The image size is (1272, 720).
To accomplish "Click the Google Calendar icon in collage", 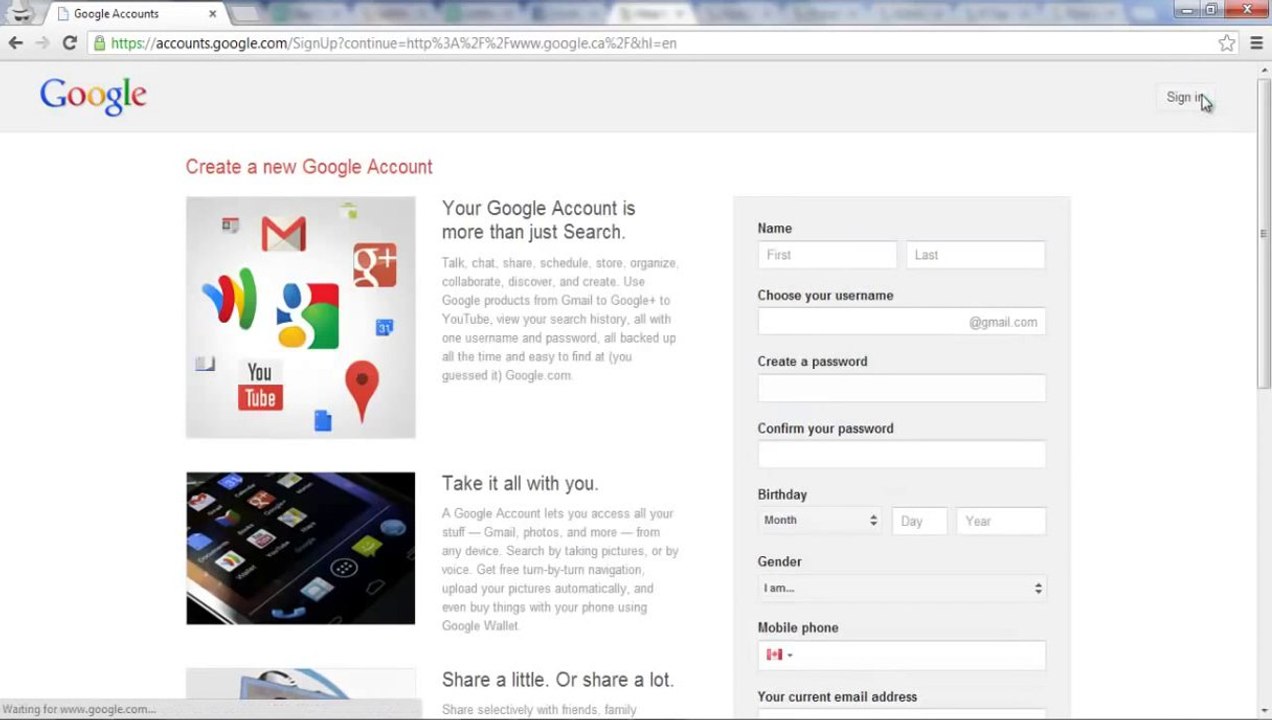I will coord(384,327).
